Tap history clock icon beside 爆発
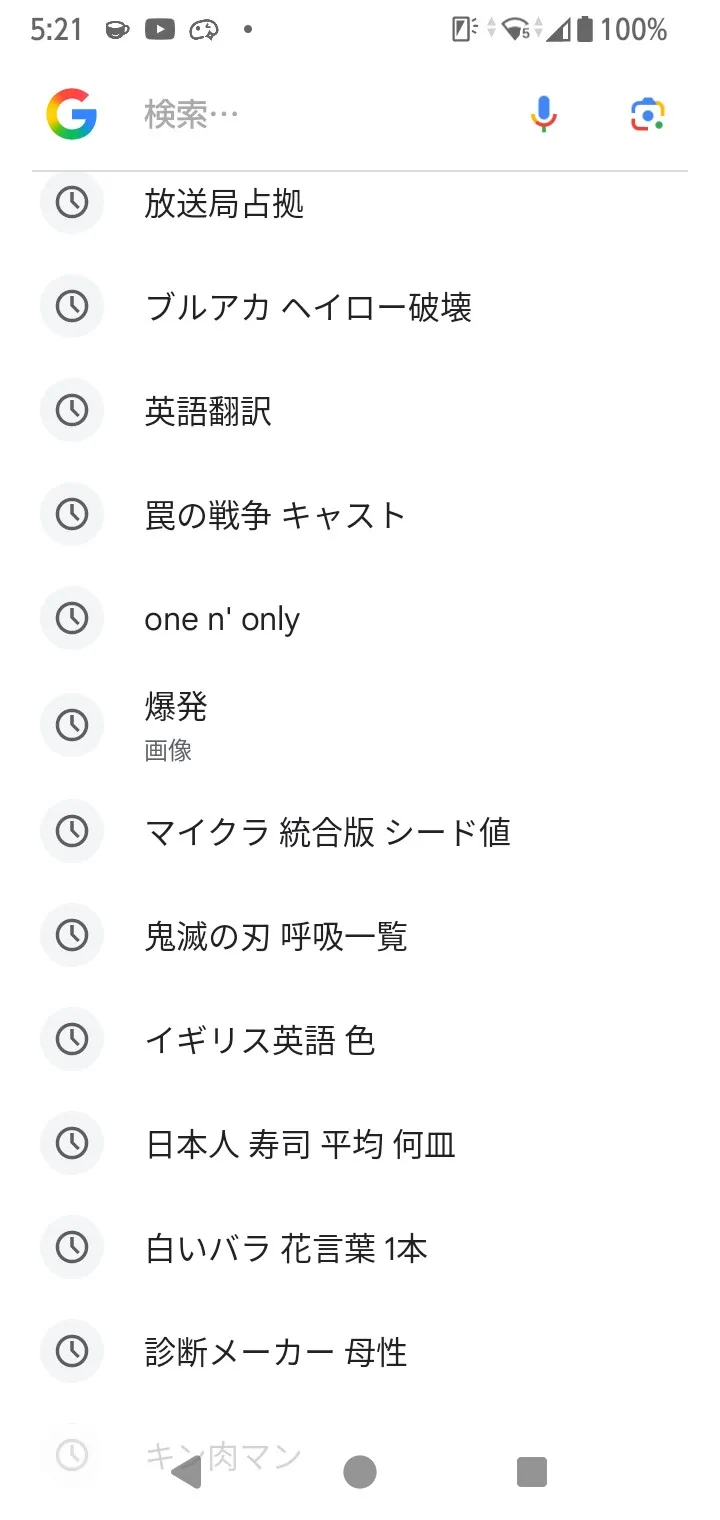 pos(72,725)
